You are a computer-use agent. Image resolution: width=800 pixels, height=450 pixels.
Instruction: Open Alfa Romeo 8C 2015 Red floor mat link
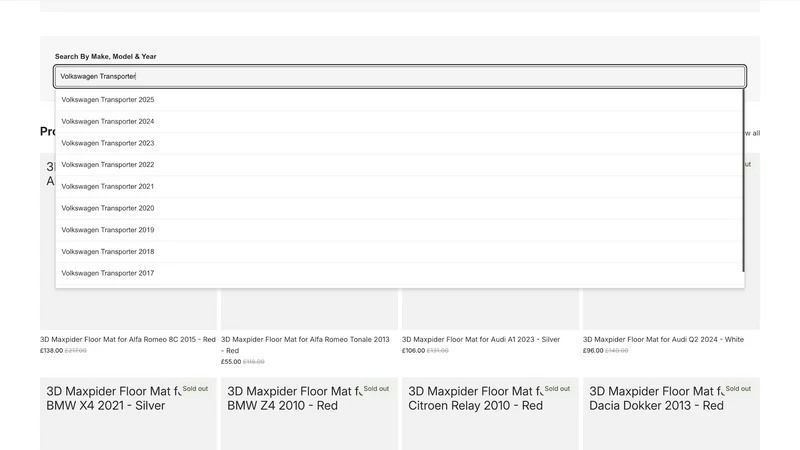coord(128,339)
